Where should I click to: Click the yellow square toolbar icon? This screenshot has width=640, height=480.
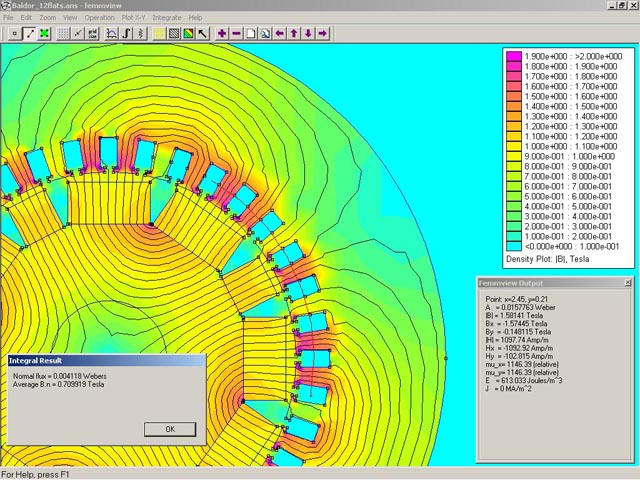point(160,33)
